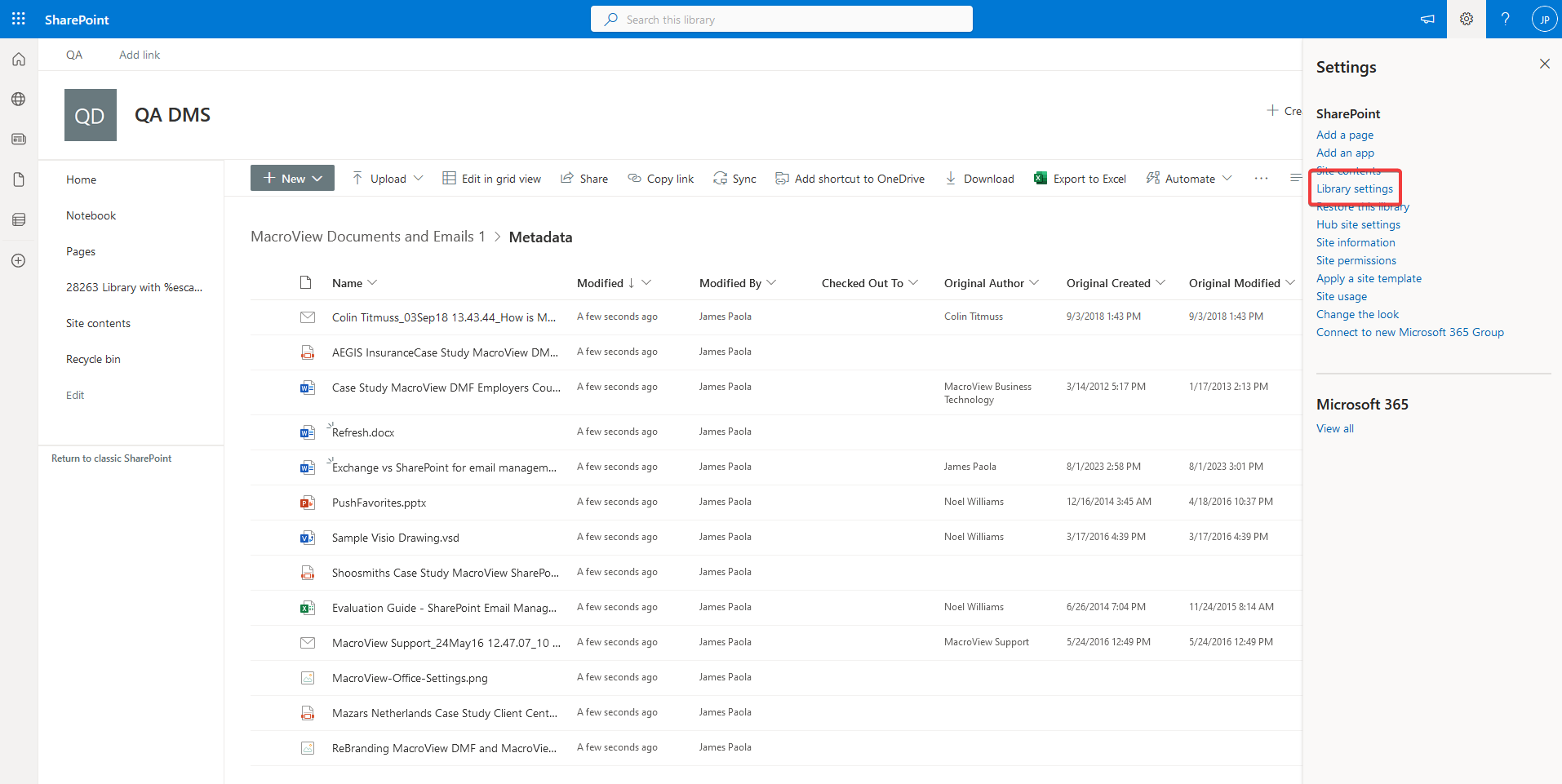Click the QD site logo
The width and height of the screenshot is (1562, 784).
pyautogui.click(x=90, y=115)
